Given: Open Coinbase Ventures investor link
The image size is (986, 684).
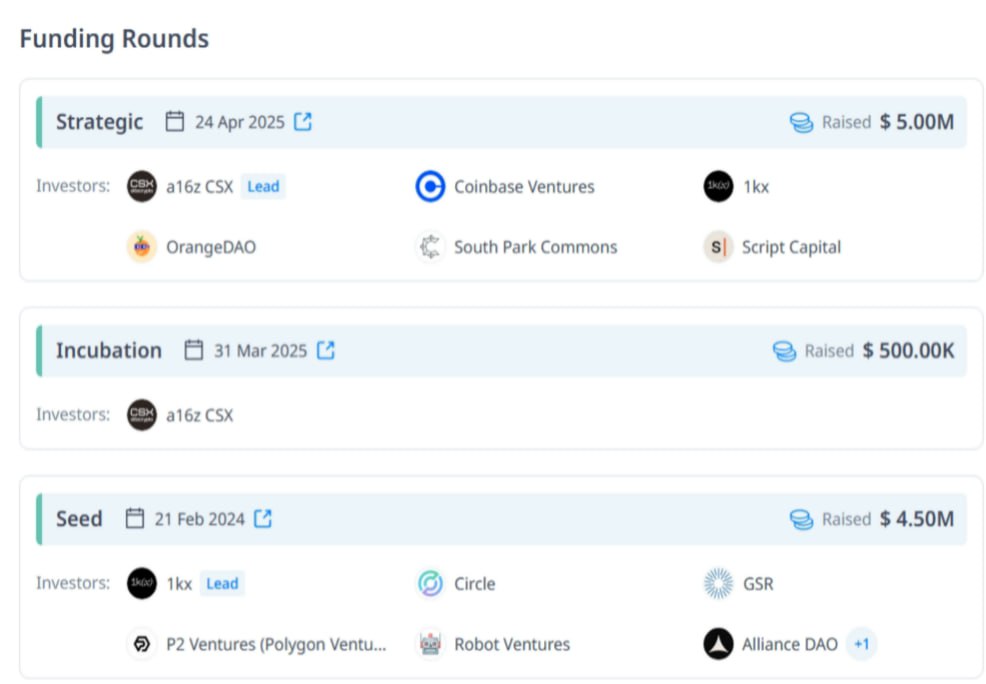Looking at the screenshot, I should (524, 187).
